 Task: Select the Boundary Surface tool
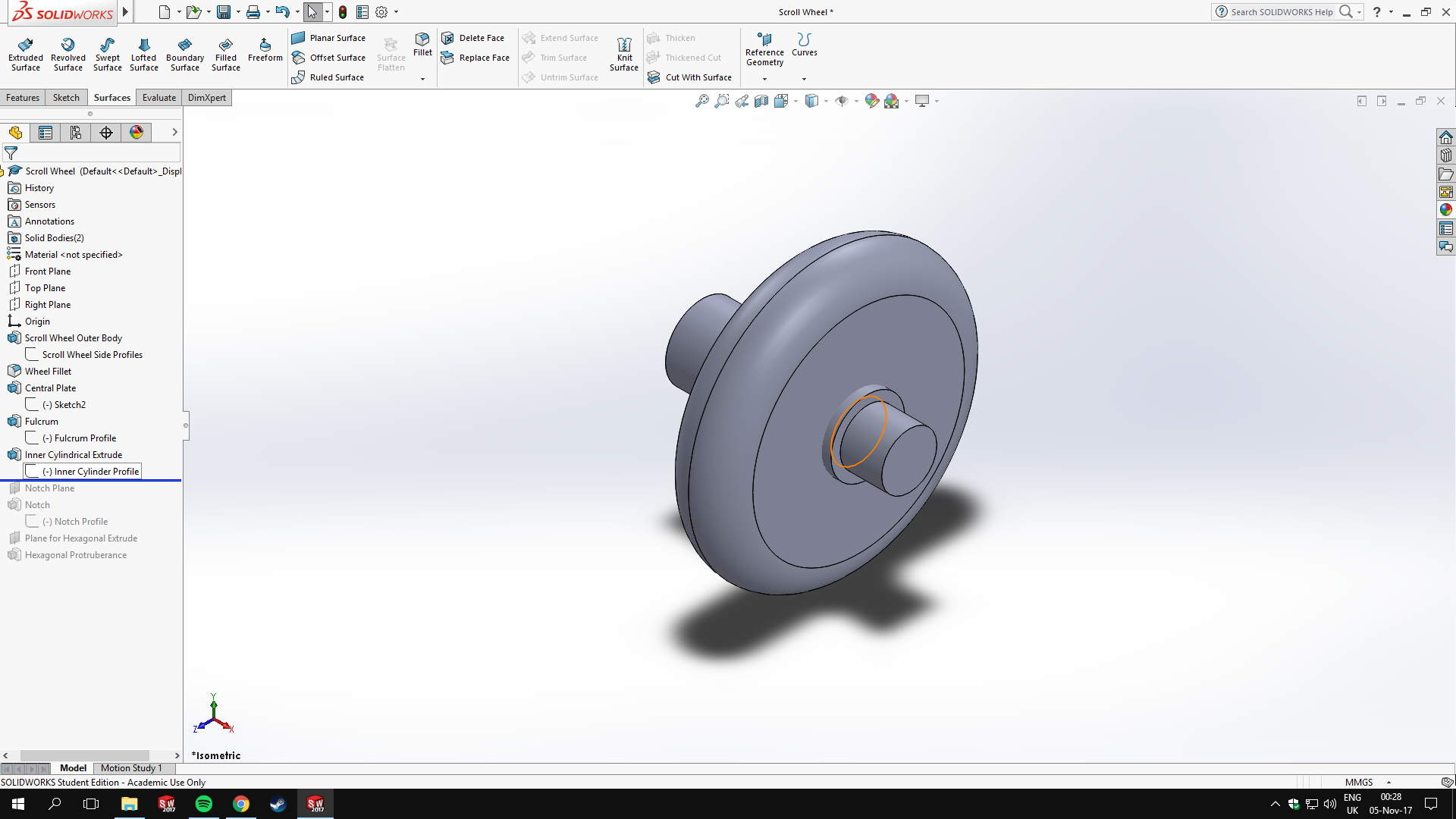pyautogui.click(x=185, y=55)
